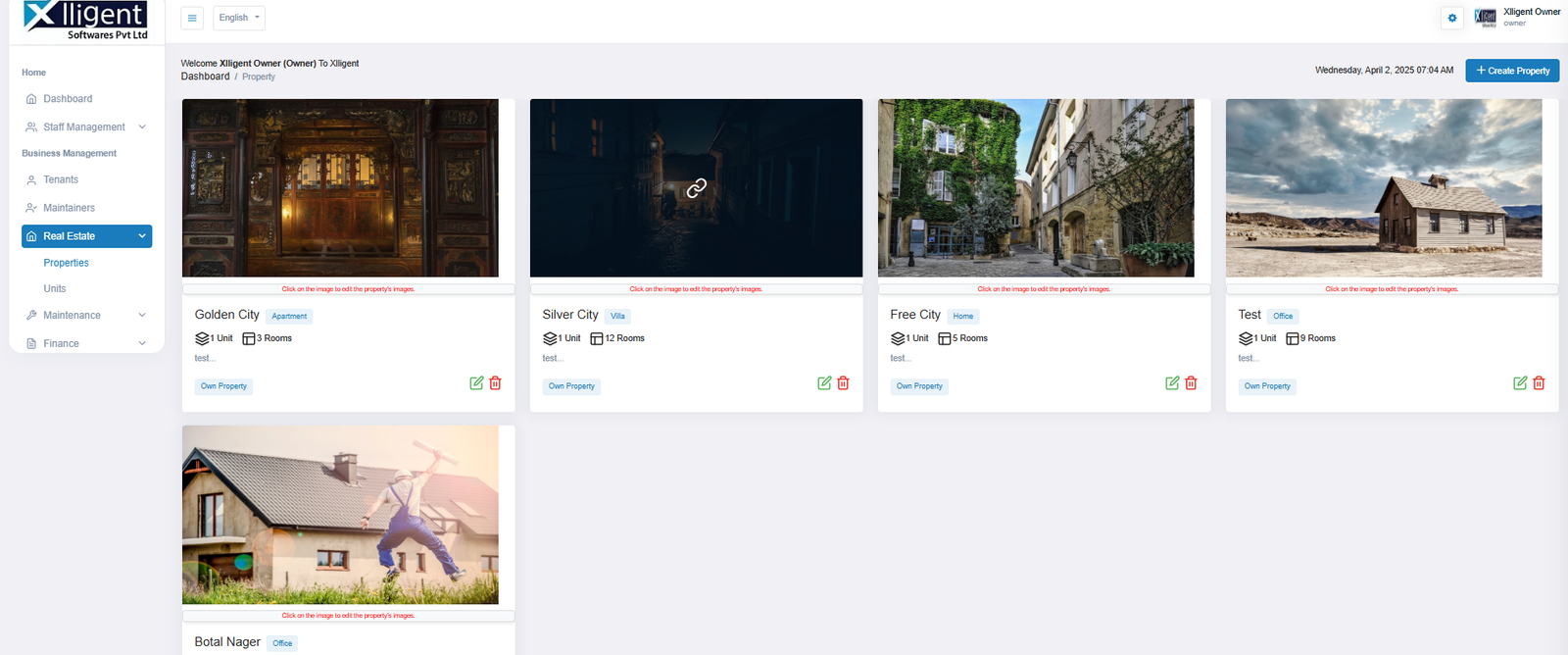Delete the Golden City property
This screenshot has width=1568, height=655.
496,383
